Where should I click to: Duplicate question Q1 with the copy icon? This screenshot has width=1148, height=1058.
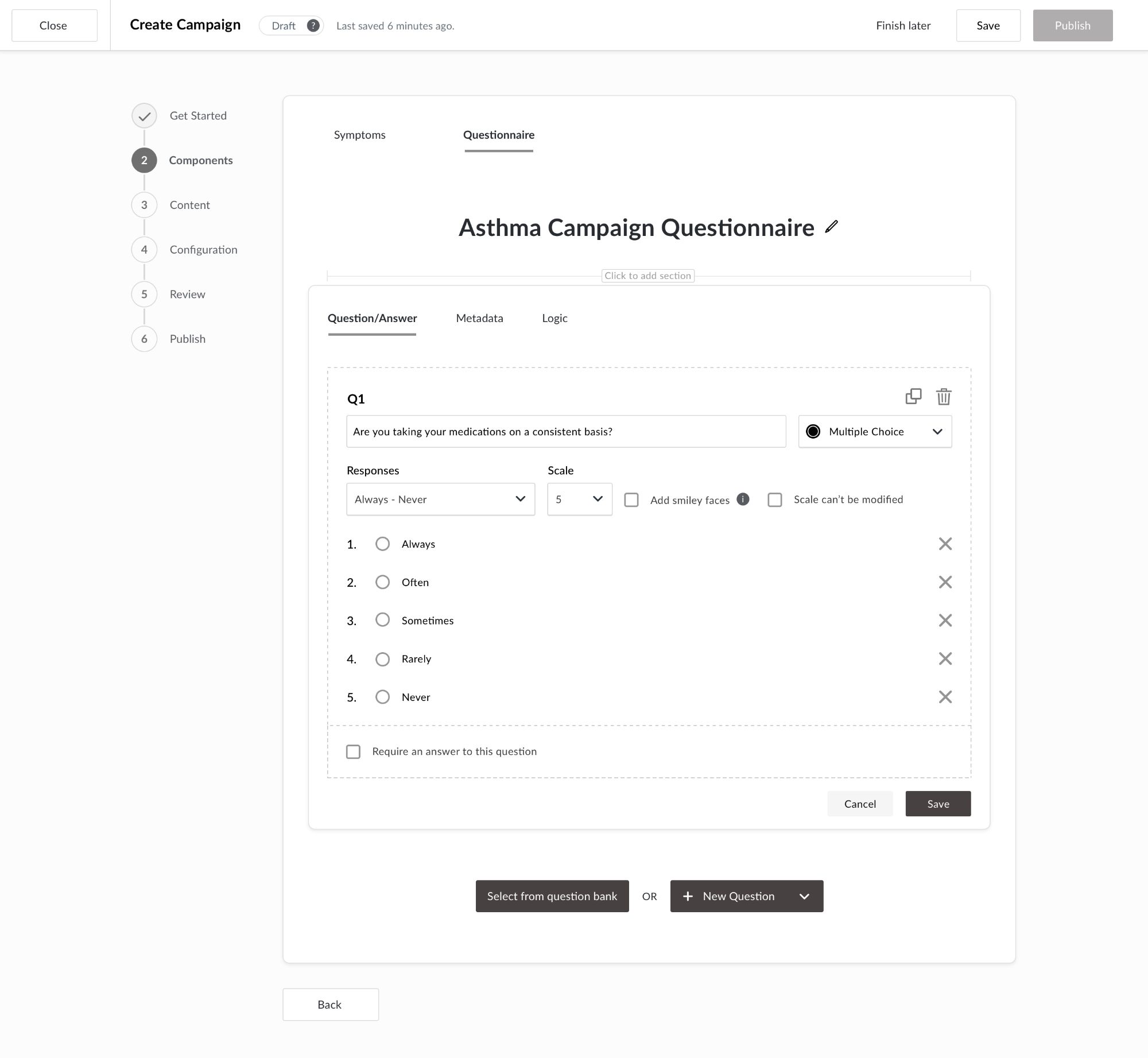(x=913, y=397)
